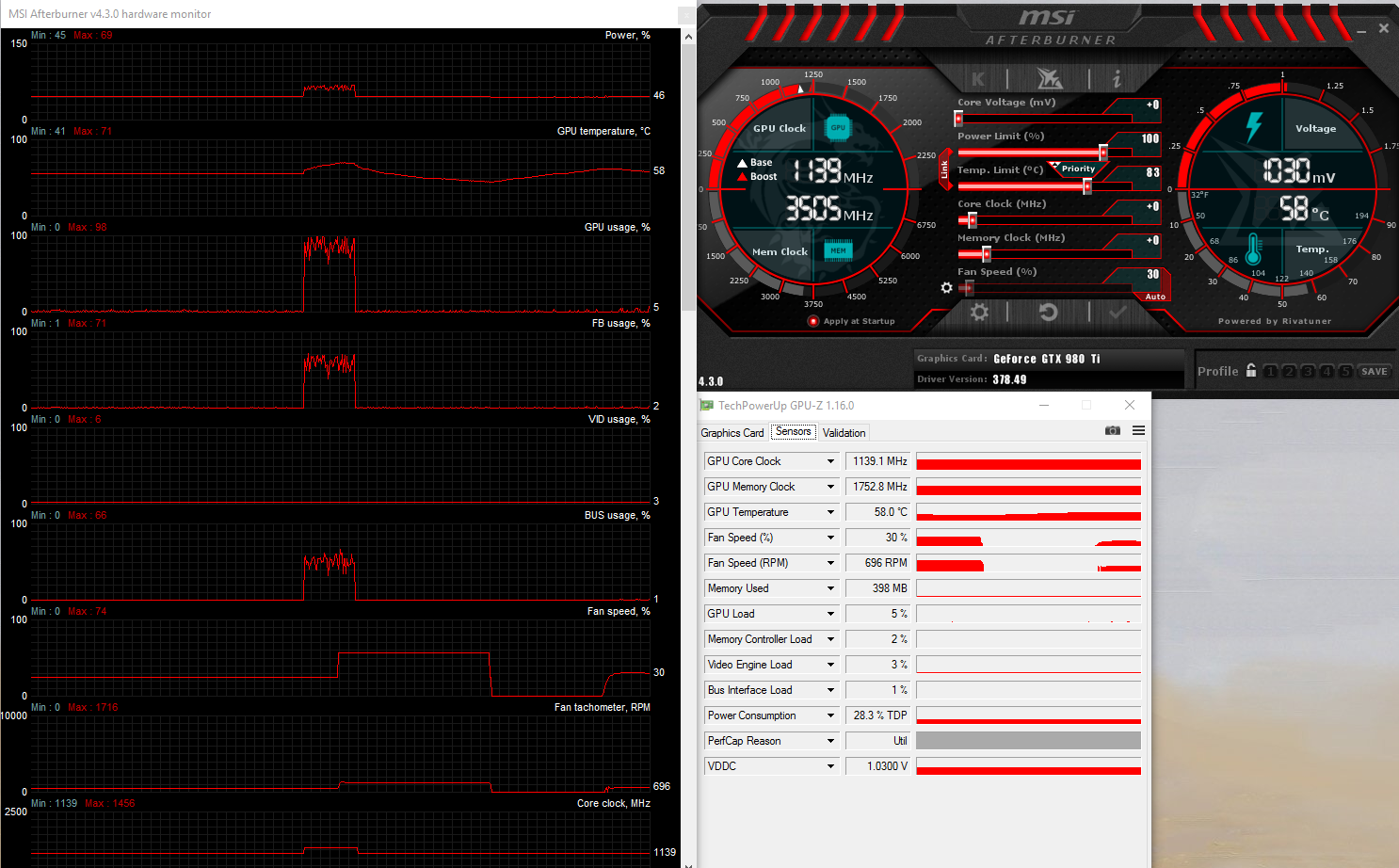Screen dimensions: 1399x868
Task: Click the hardware monitor scroll up arrow
Action: click(688, 36)
